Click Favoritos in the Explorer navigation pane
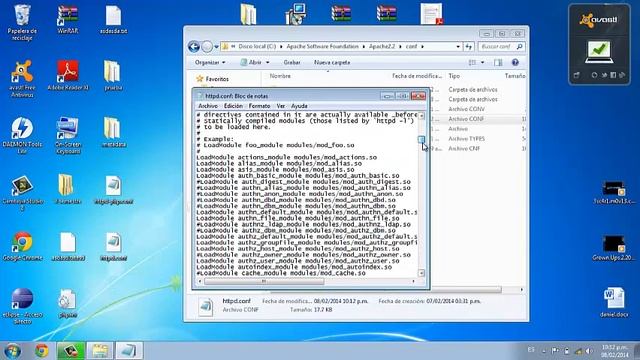This screenshot has width=640, height=360. 217,79
